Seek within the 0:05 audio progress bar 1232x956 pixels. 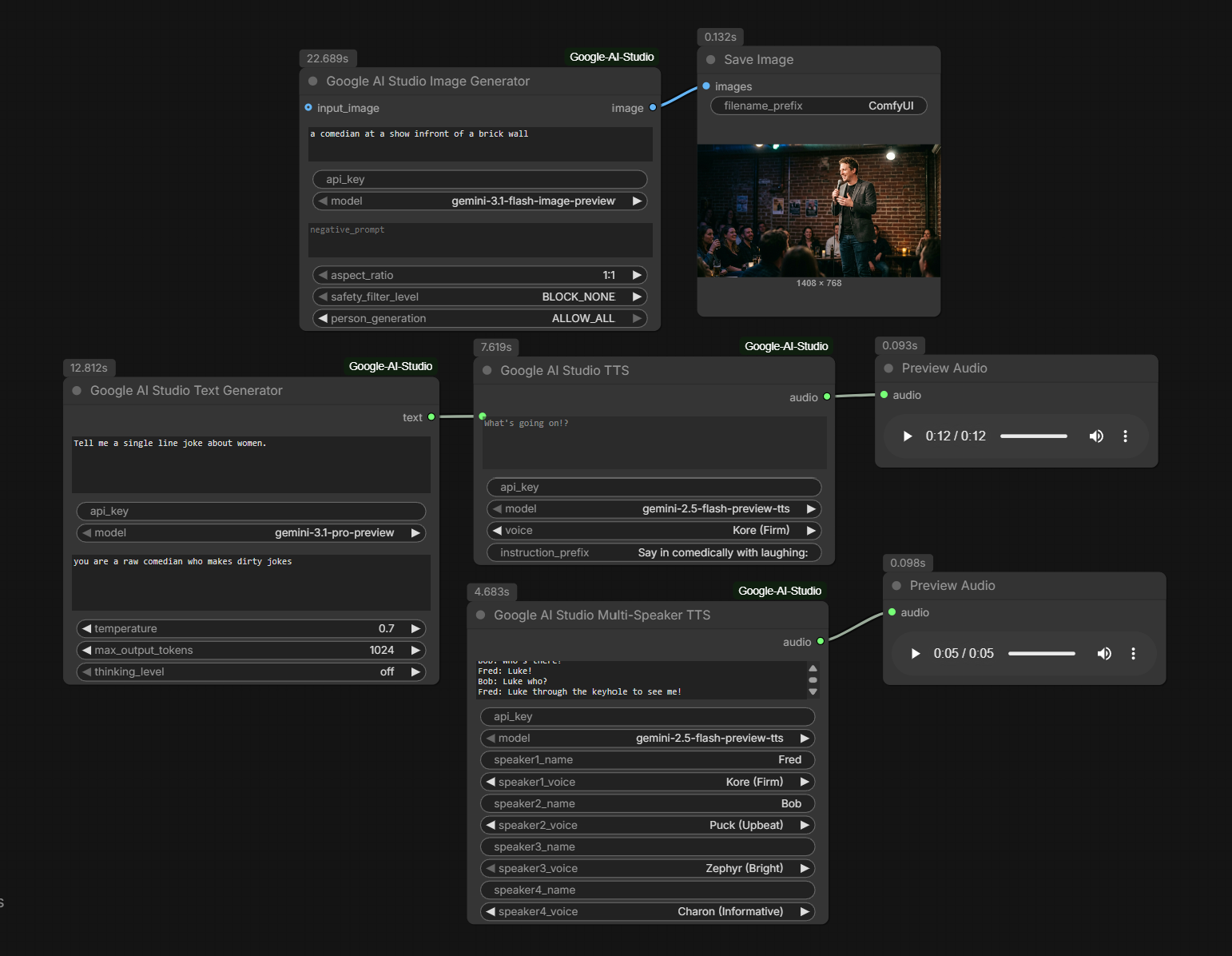coord(1041,654)
